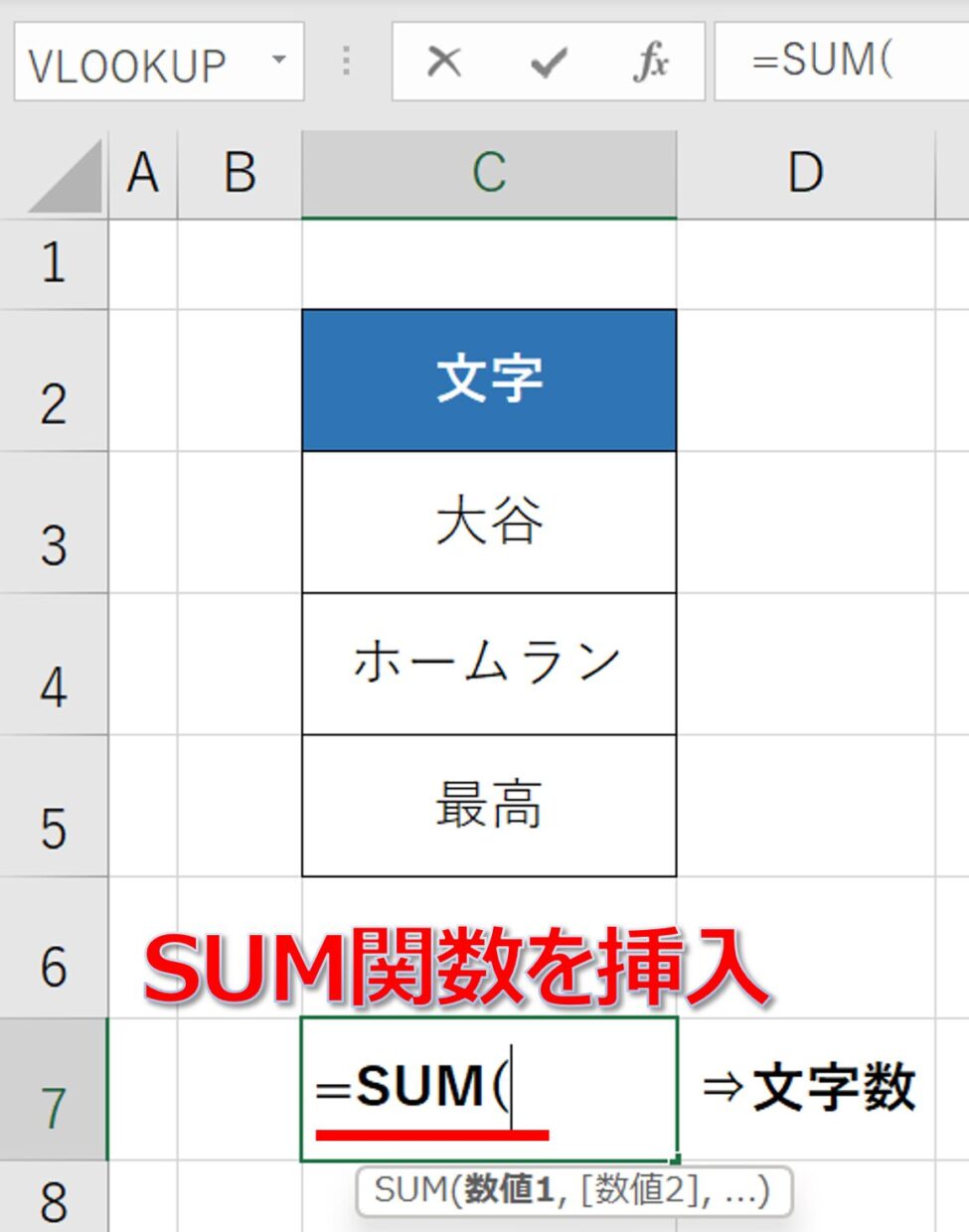This screenshot has width=969, height=1232.
Task: Select column C header
Action: pyautogui.click(x=489, y=174)
